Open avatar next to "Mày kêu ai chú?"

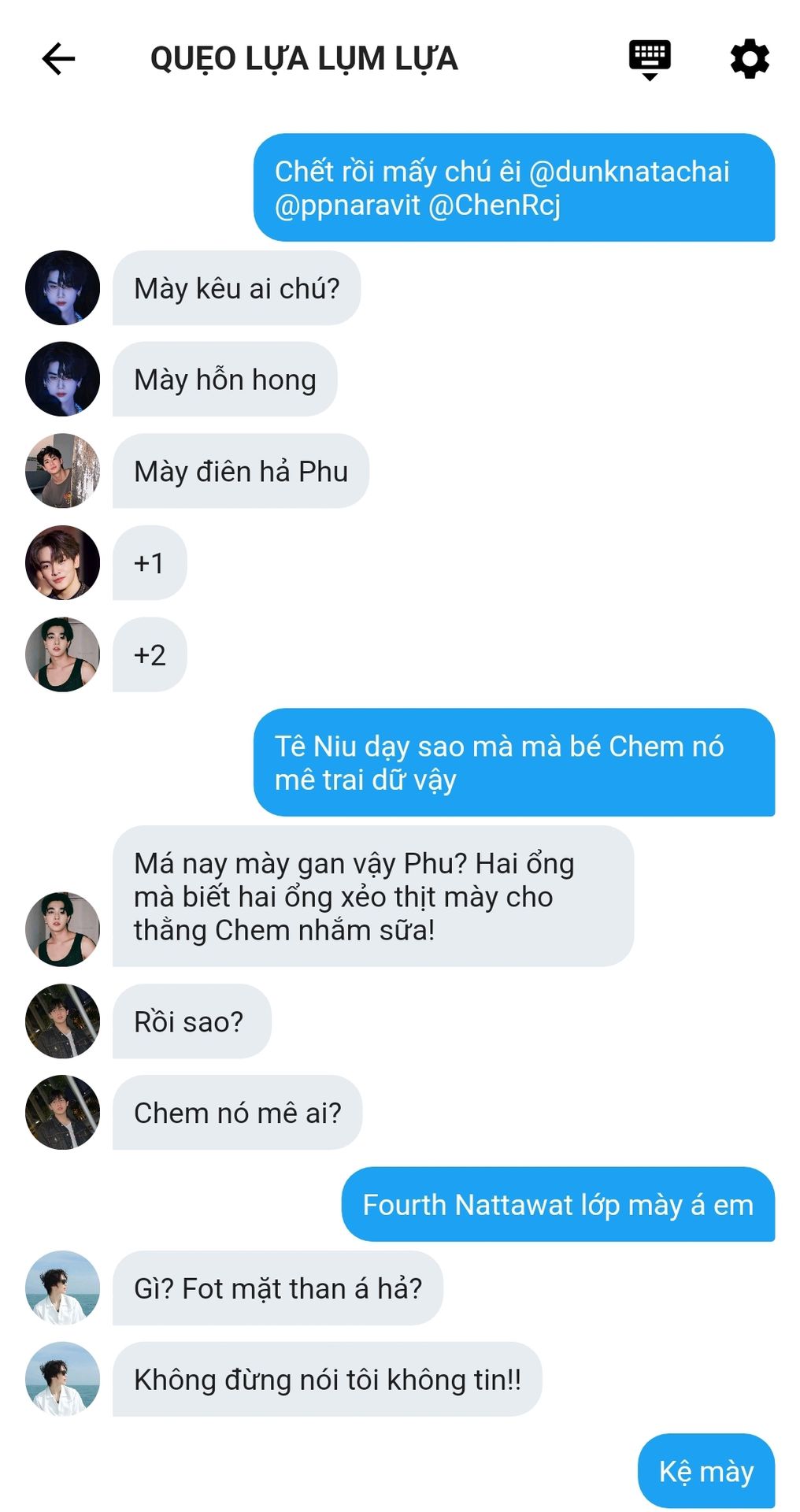click(x=63, y=288)
